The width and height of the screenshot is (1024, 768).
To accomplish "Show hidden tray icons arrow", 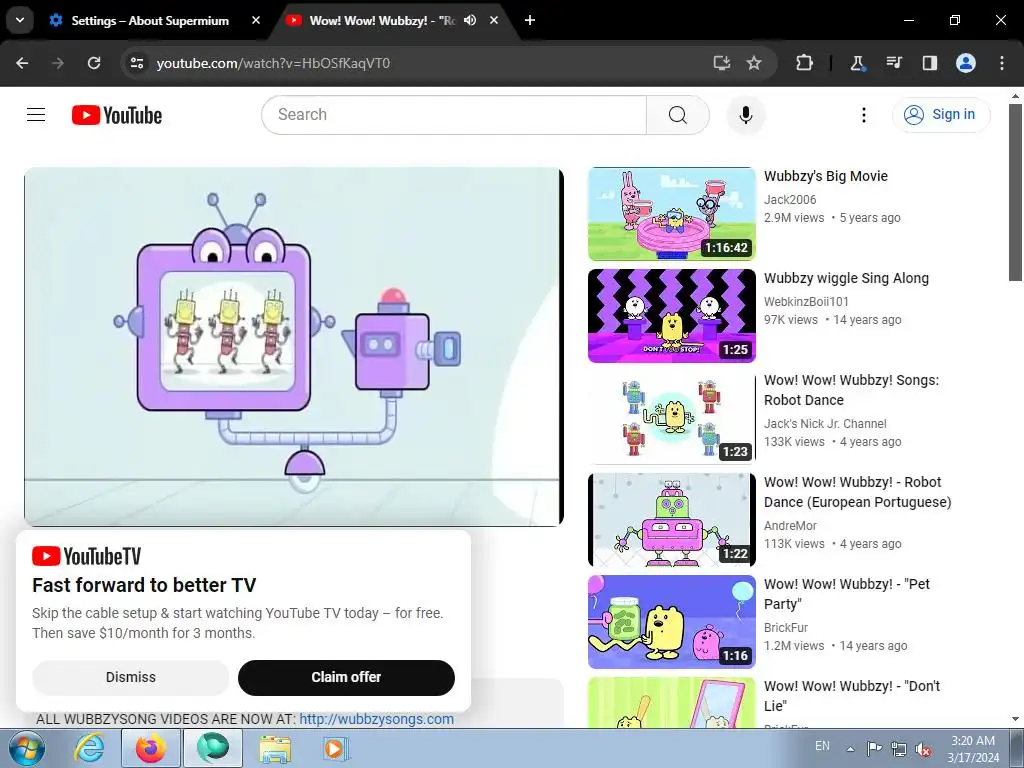I will (850, 748).
